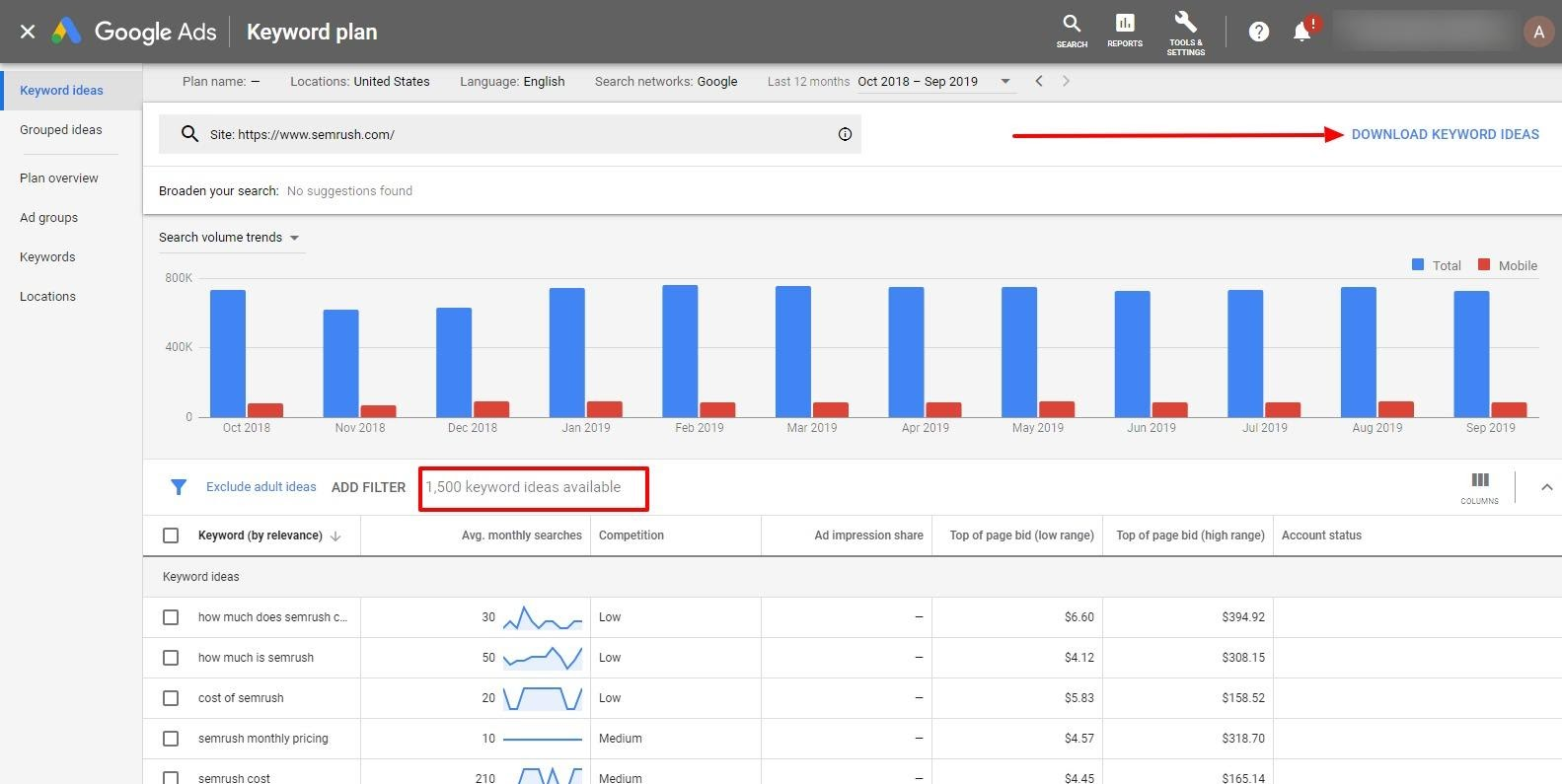Click the trend sparkline for 'how much is semrush'
The height and width of the screenshot is (784, 1562).
click(543, 658)
